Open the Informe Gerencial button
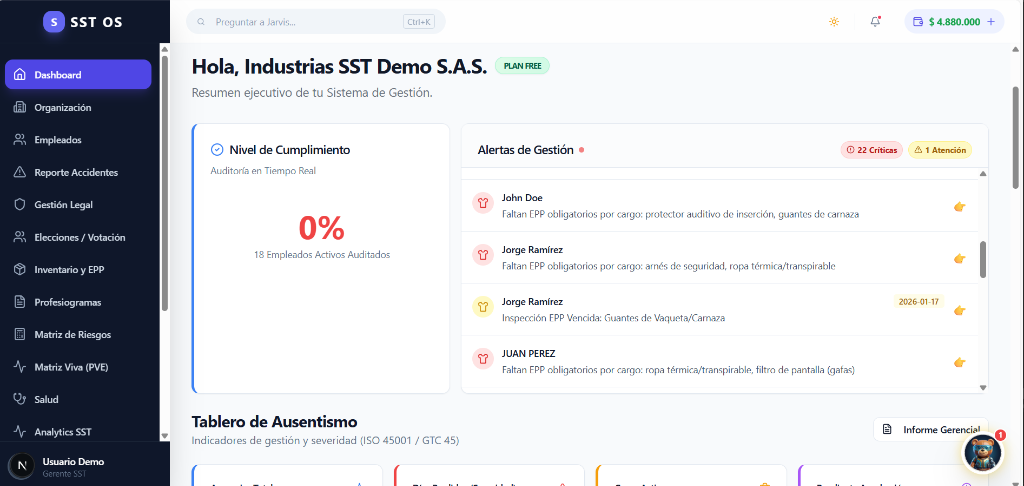This screenshot has height=486, width=1024. [931, 429]
